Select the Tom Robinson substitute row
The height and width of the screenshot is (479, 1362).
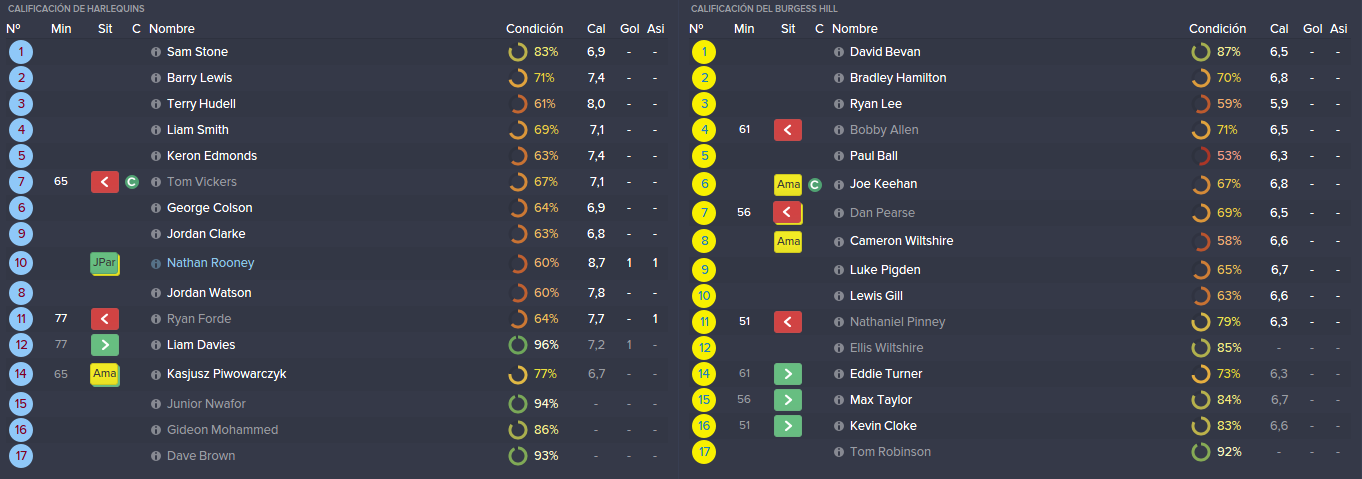(1021, 452)
